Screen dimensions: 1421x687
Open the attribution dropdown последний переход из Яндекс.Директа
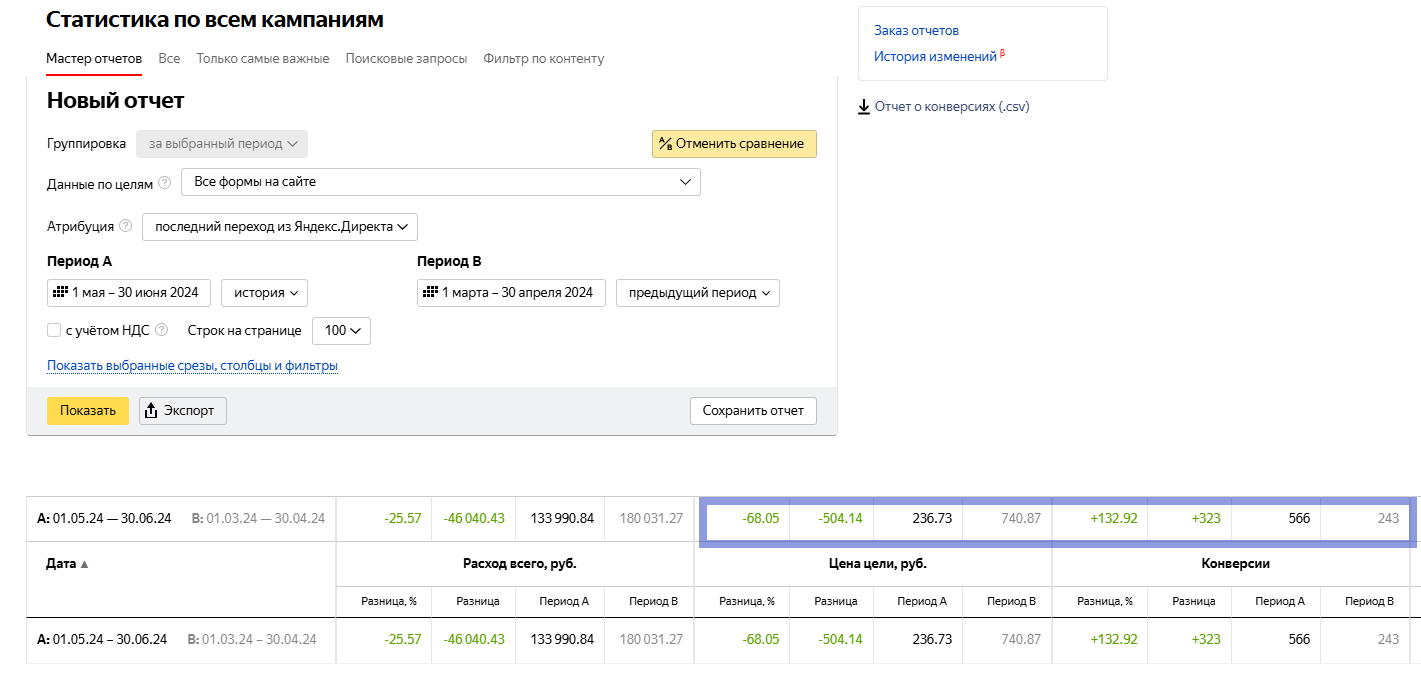[x=280, y=227]
